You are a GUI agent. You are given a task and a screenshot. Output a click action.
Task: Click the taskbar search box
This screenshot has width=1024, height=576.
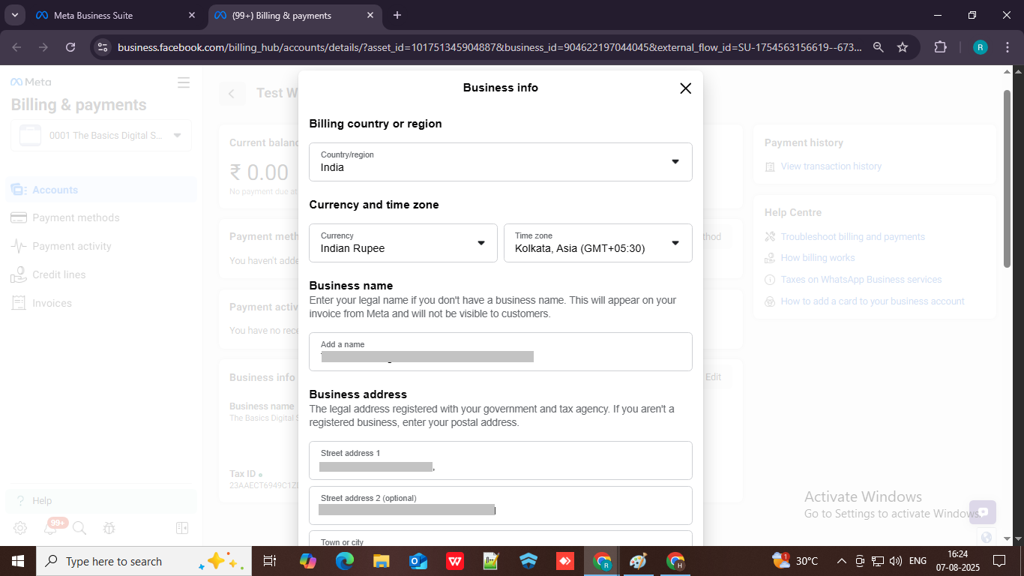click(x=144, y=561)
